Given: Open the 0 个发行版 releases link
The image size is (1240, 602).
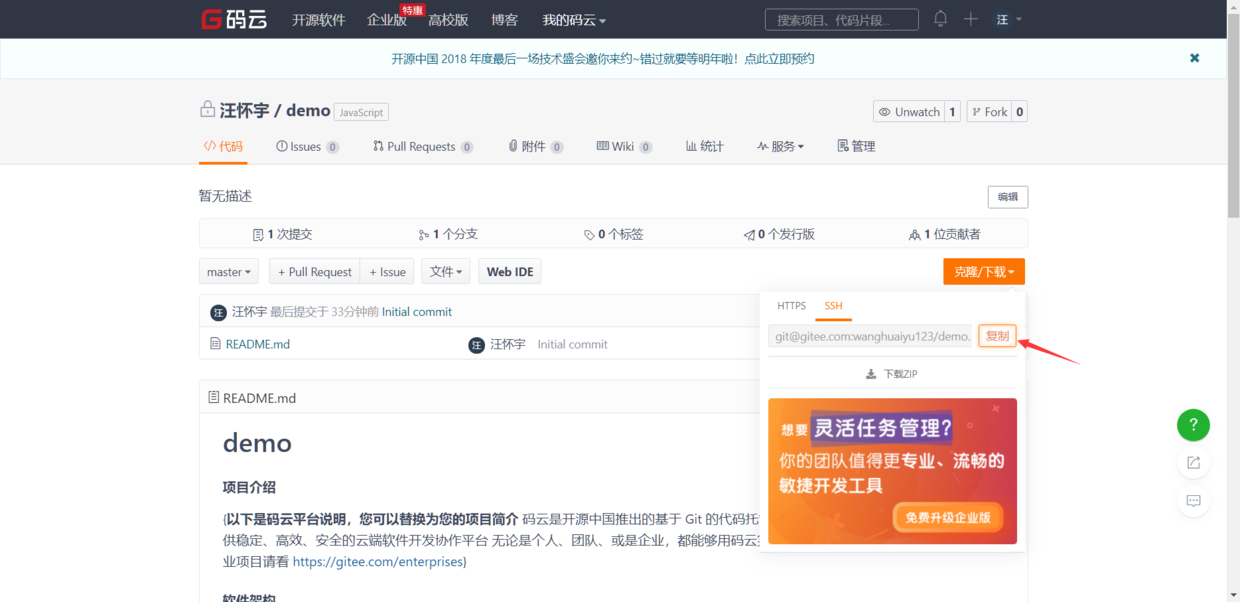Looking at the screenshot, I should point(779,234).
